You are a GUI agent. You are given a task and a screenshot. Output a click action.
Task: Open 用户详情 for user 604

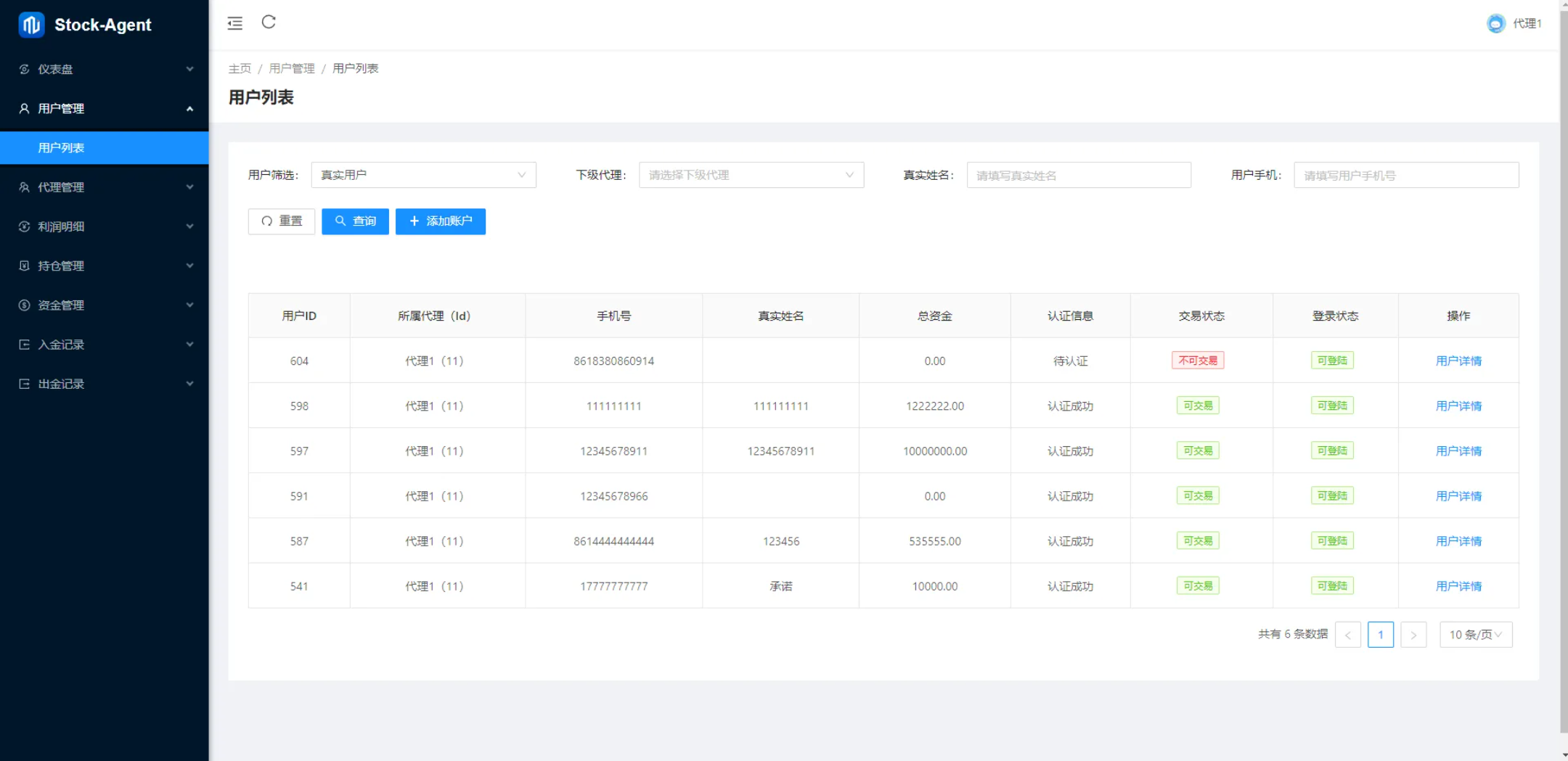click(x=1458, y=361)
